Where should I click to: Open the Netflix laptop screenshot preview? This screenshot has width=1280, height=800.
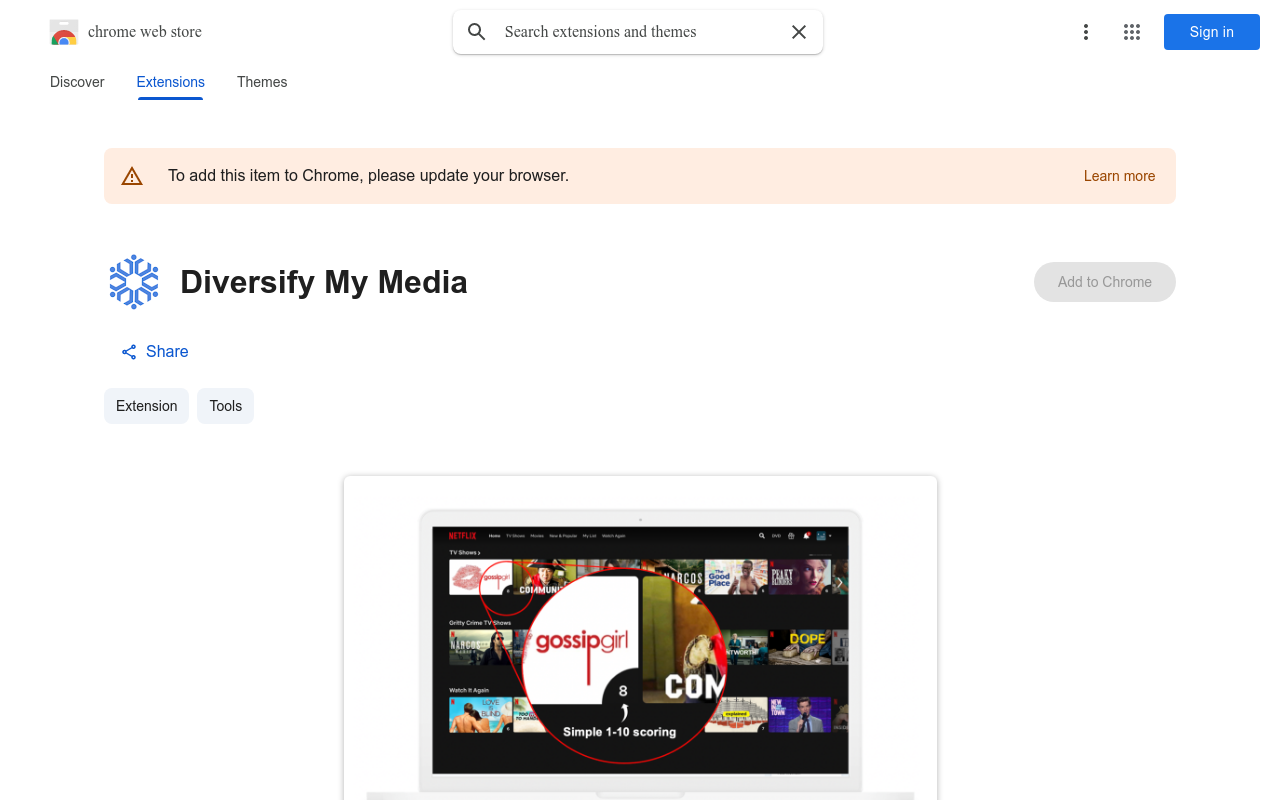(x=640, y=638)
